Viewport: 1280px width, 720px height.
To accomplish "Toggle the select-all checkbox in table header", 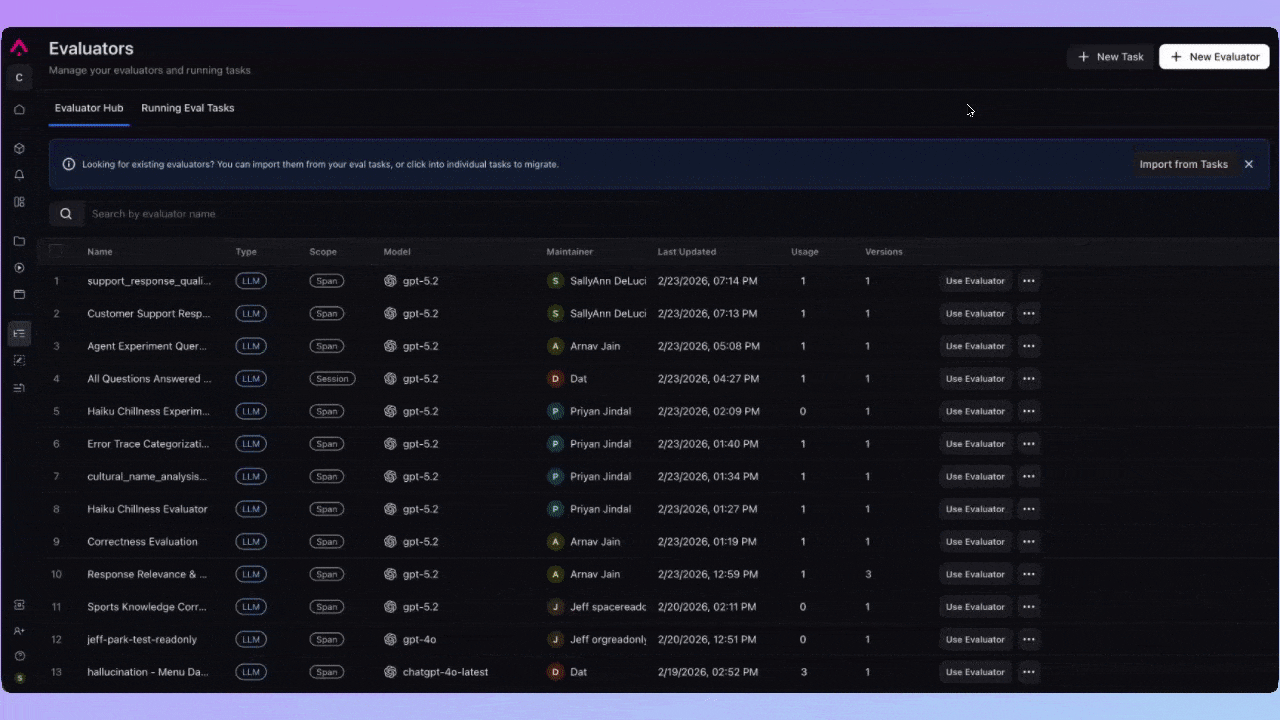I will point(56,251).
